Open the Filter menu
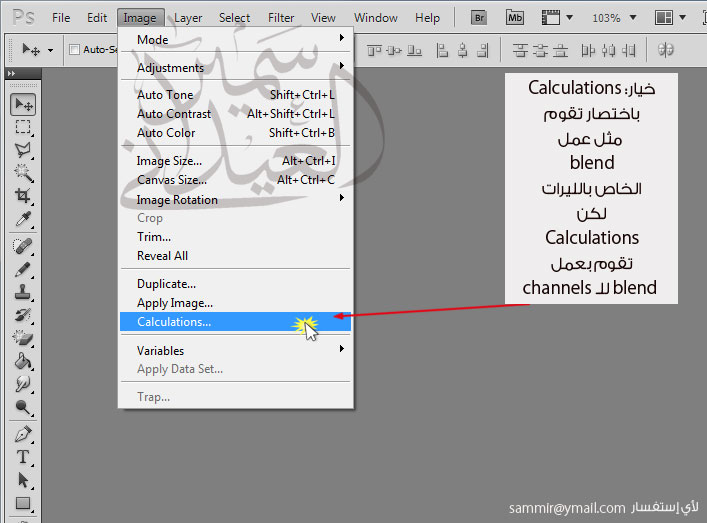Screen dimensions: 707x523 (281, 18)
